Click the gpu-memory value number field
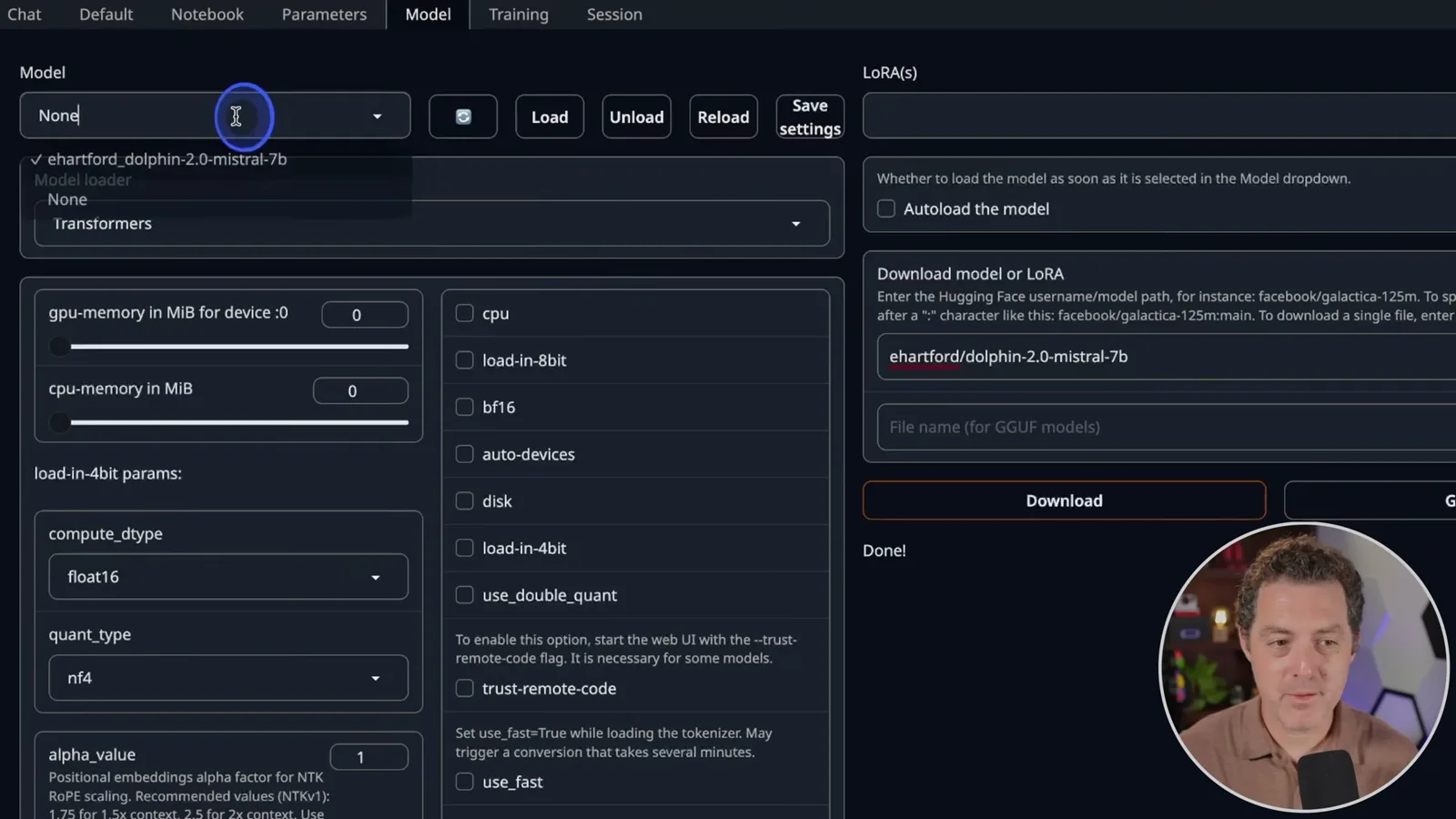The image size is (1456, 819). [365, 315]
